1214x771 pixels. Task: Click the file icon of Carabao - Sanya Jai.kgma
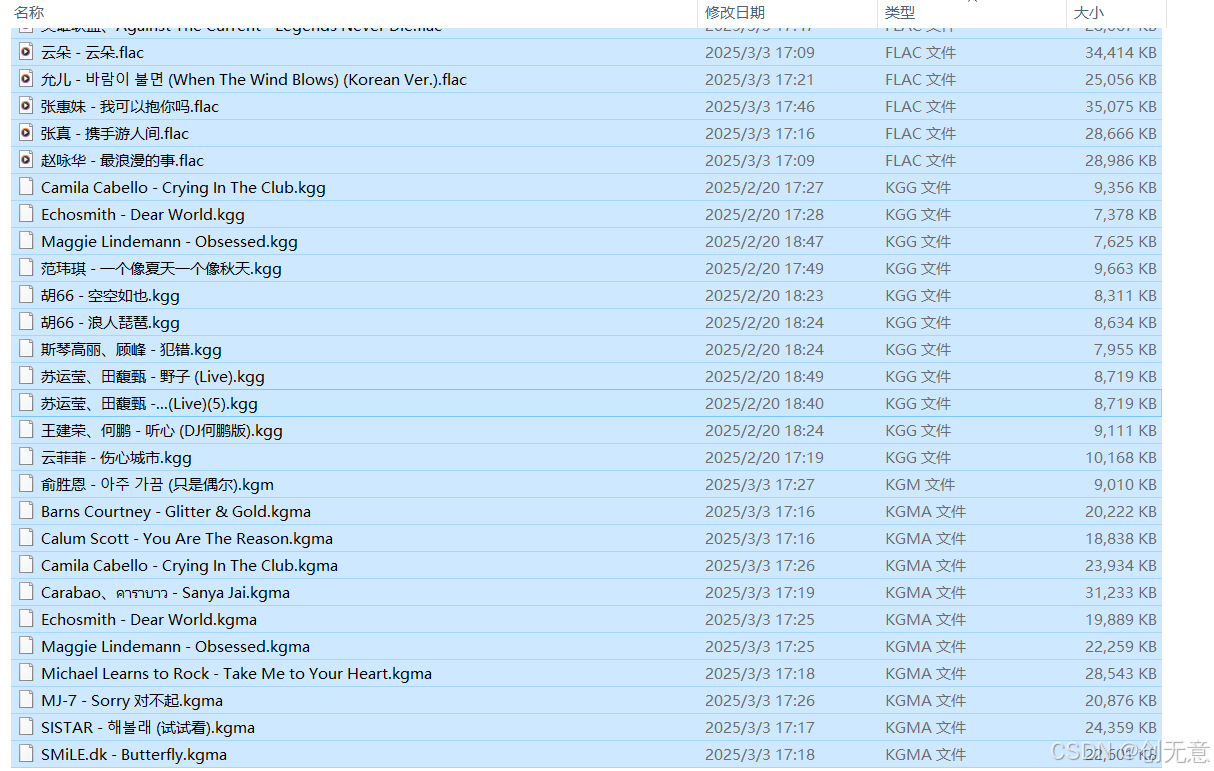26,592
